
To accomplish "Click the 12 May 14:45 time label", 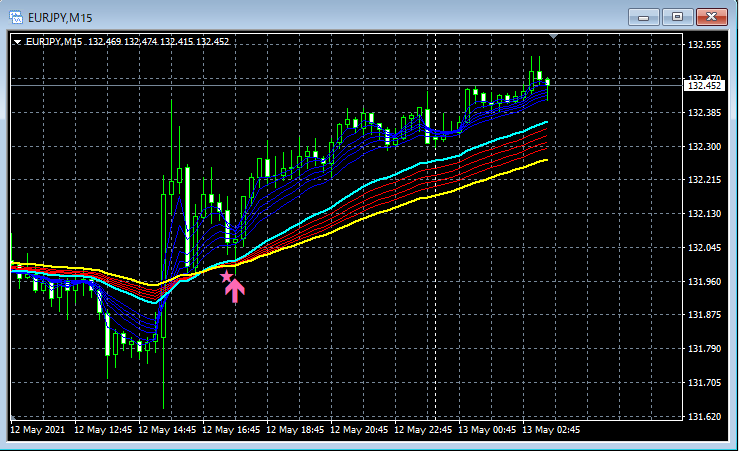I will 167,430.
